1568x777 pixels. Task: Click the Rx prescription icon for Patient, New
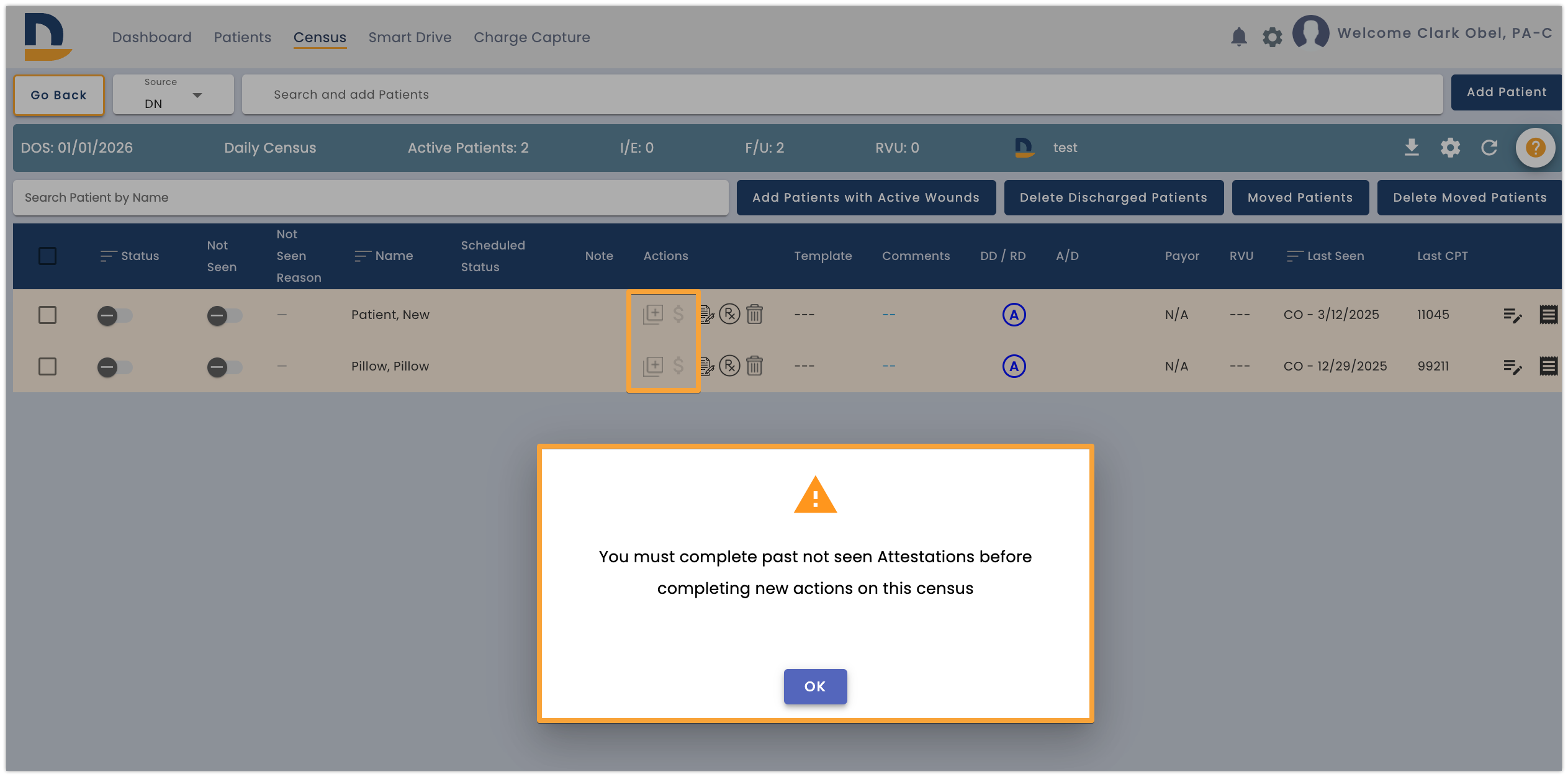click(729, 314)
